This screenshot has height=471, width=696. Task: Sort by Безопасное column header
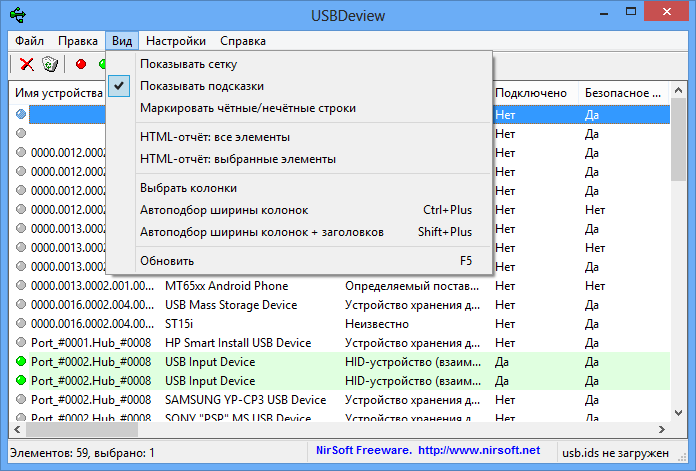[x=624, y=93]
